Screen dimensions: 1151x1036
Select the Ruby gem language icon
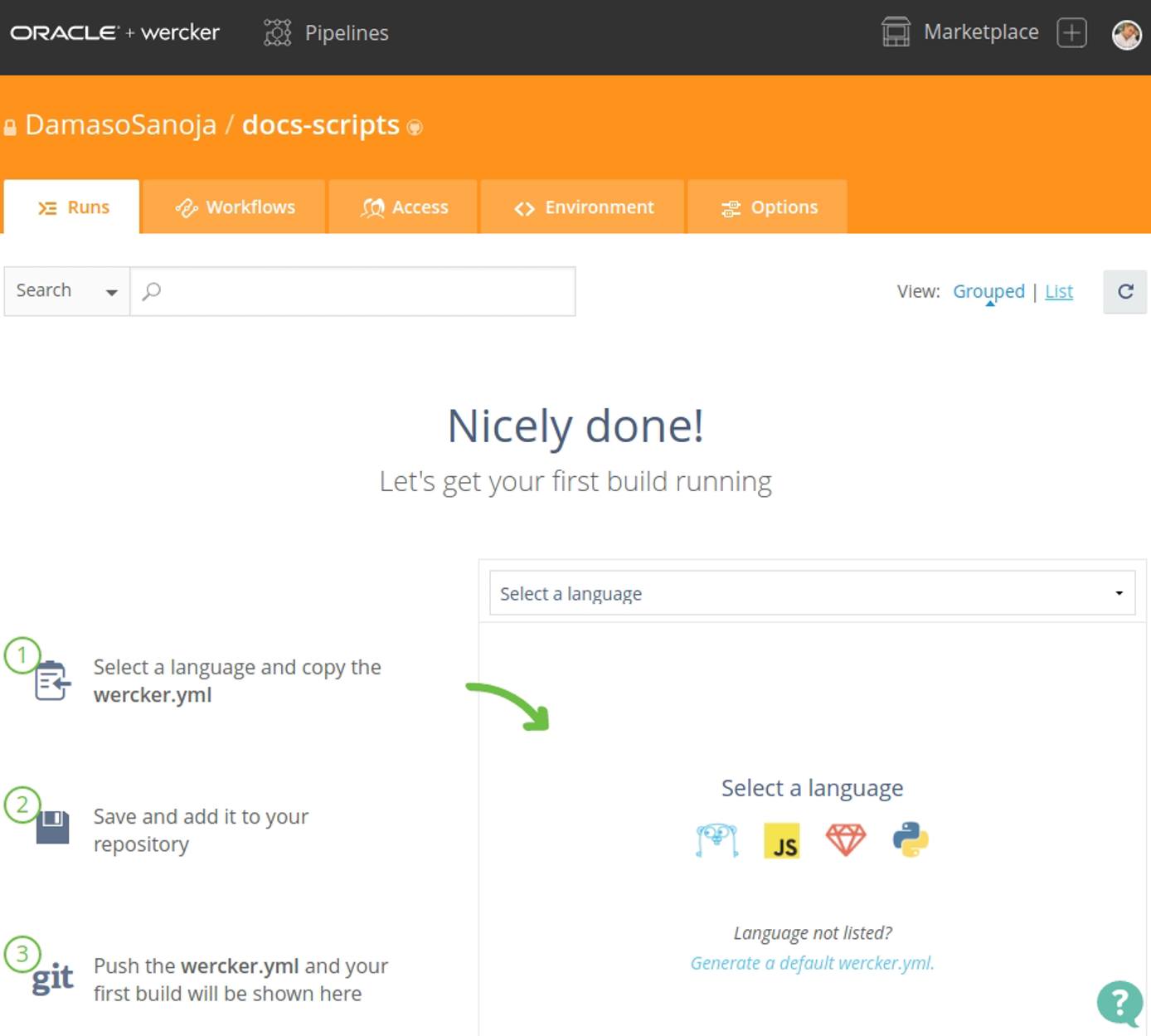846,839
